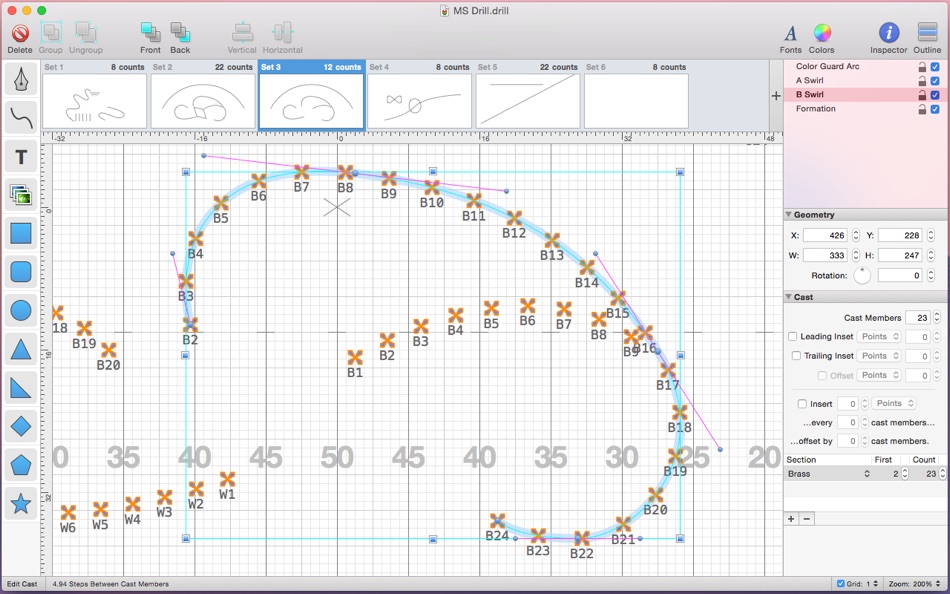Enable the Insert checkbox
The width and height of the screenshot is (950, 594).
(802, 404)
